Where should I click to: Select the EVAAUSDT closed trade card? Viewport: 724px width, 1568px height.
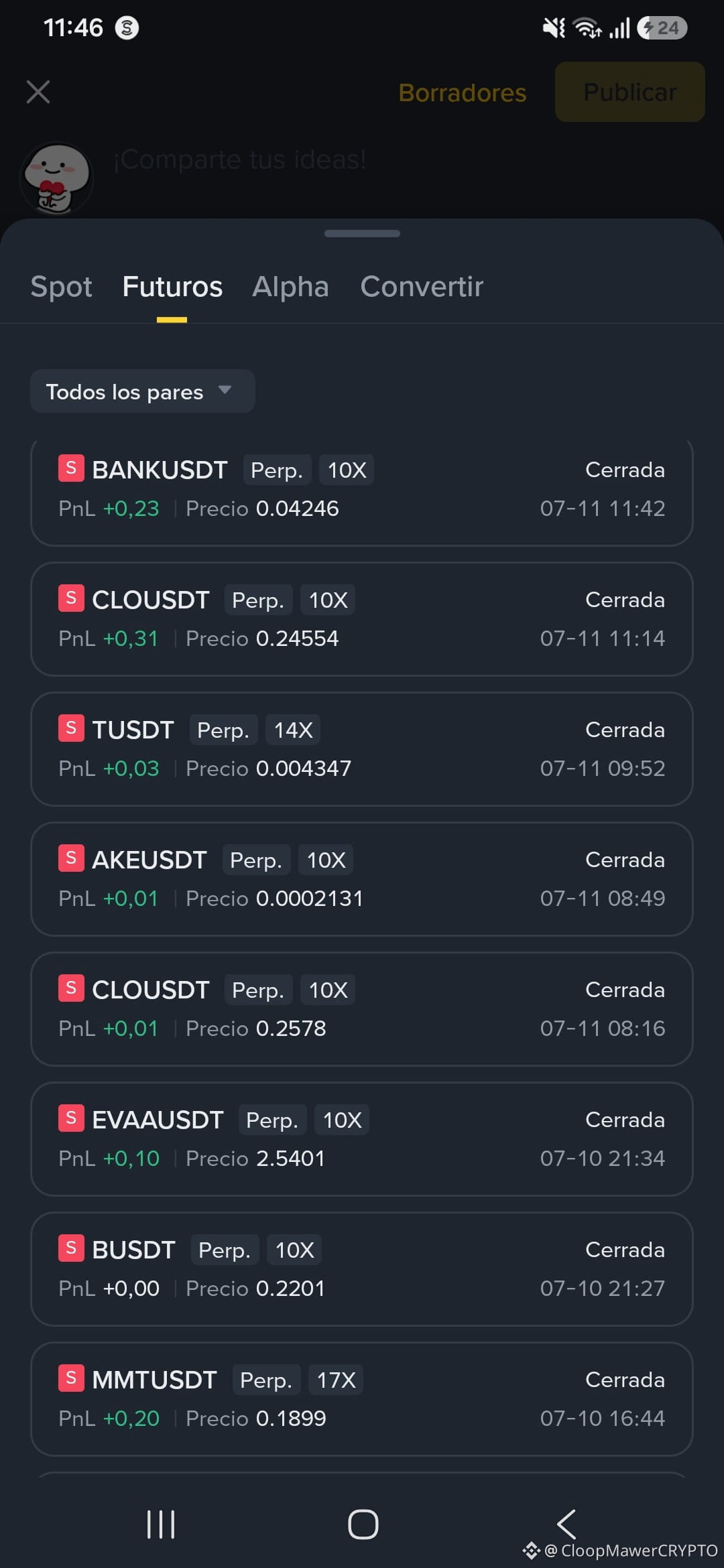[x=361, y=1138]
